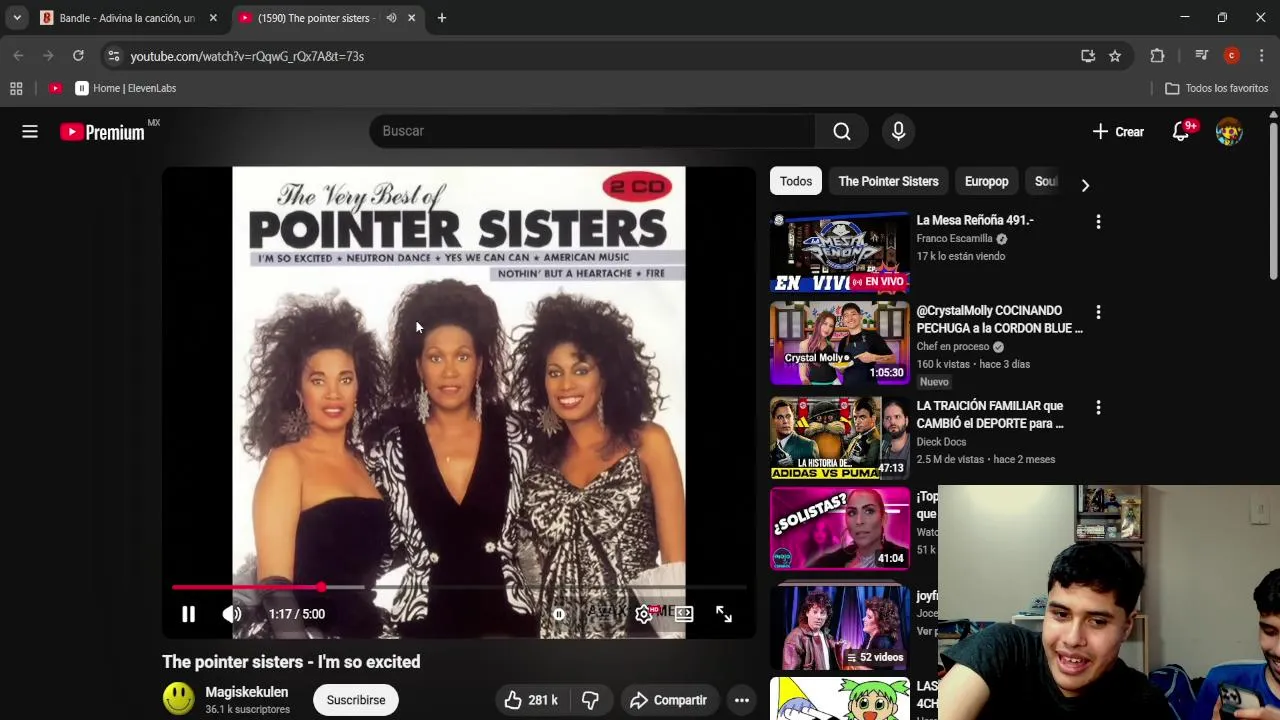This screenshot has width=1280, height=720.
Task: Toggle the autoplay switch in player
Action: tap(559, 614)
